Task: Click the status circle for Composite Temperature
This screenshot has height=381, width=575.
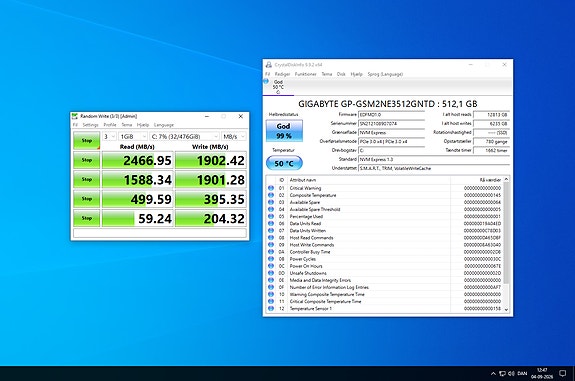Action: 271,195
